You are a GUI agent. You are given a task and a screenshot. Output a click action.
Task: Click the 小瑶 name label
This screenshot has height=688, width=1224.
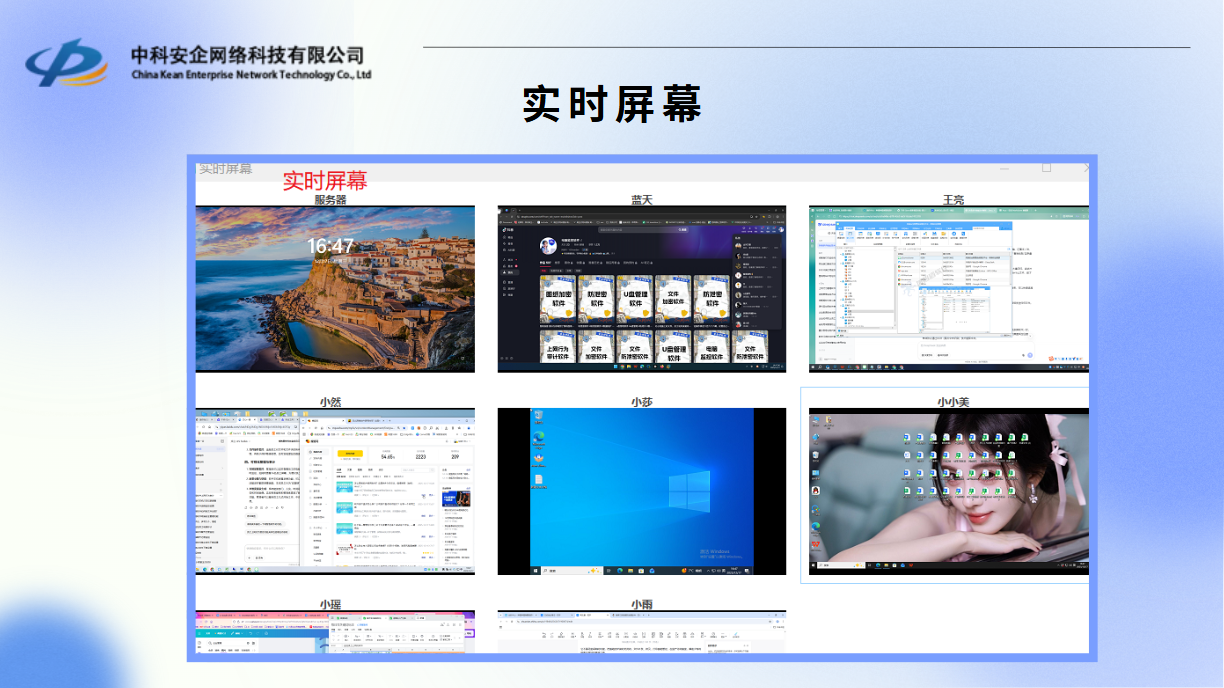331,604
